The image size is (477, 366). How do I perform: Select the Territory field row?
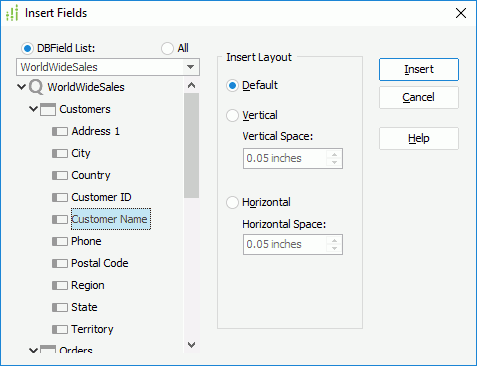(92, 329)
